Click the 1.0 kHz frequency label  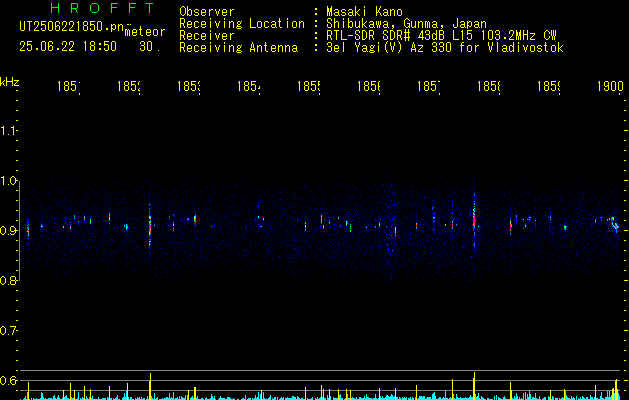[8, 181]
